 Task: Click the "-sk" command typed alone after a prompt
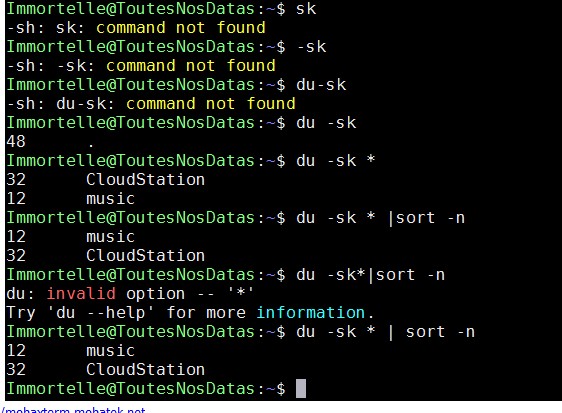[x=311, y=47]
